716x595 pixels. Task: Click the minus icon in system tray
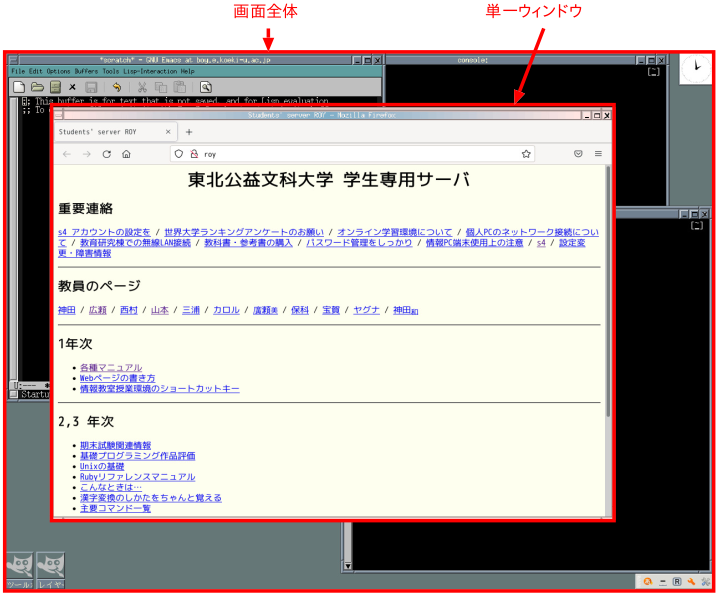663,582
